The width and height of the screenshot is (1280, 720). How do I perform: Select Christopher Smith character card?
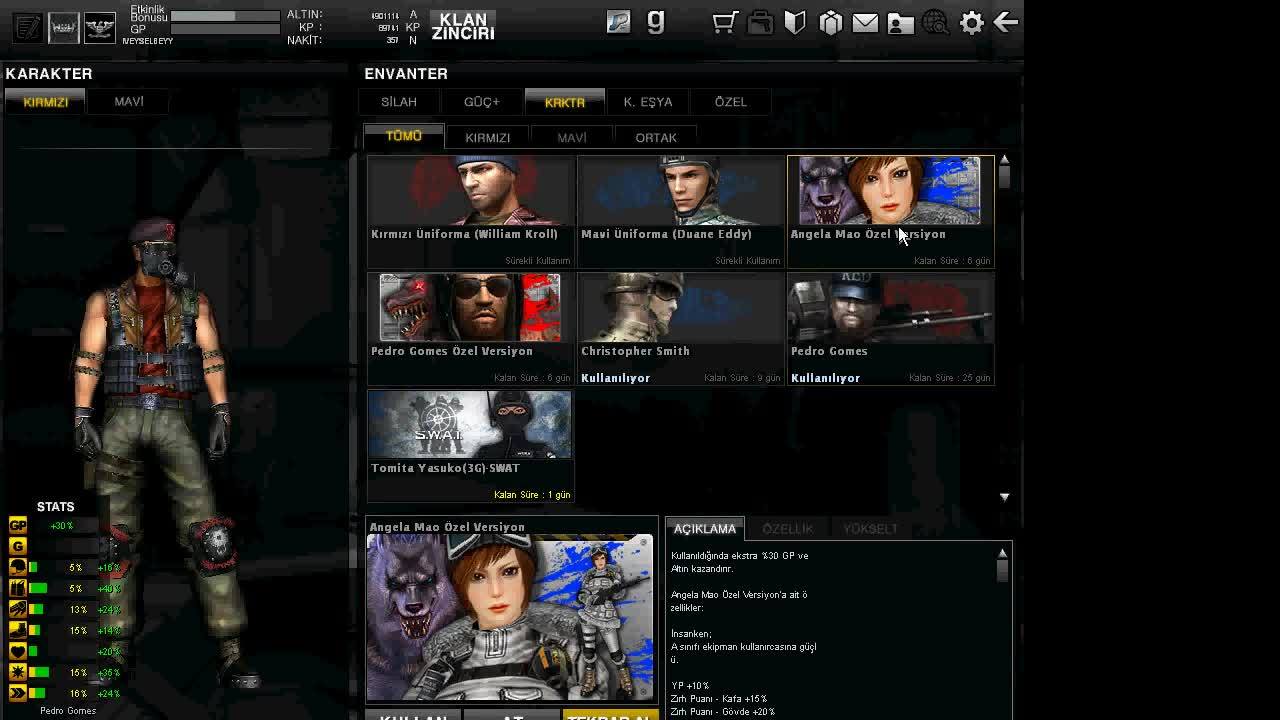680,328
